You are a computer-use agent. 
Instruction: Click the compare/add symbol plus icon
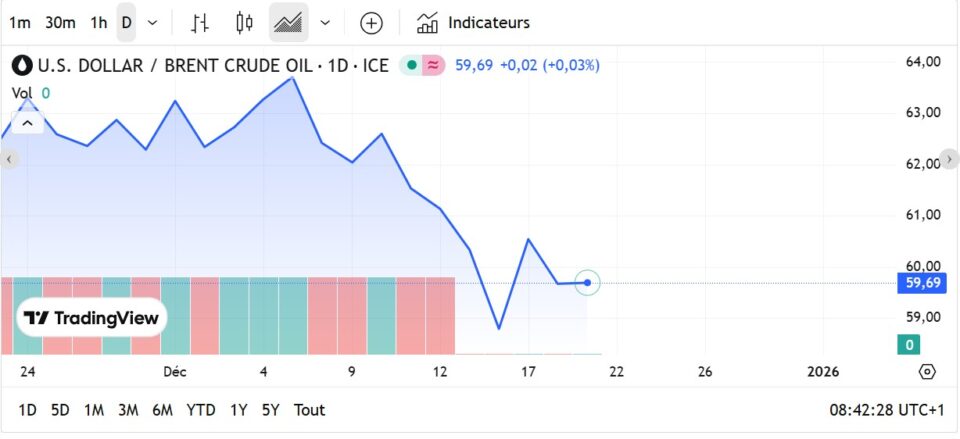point(371,22)
